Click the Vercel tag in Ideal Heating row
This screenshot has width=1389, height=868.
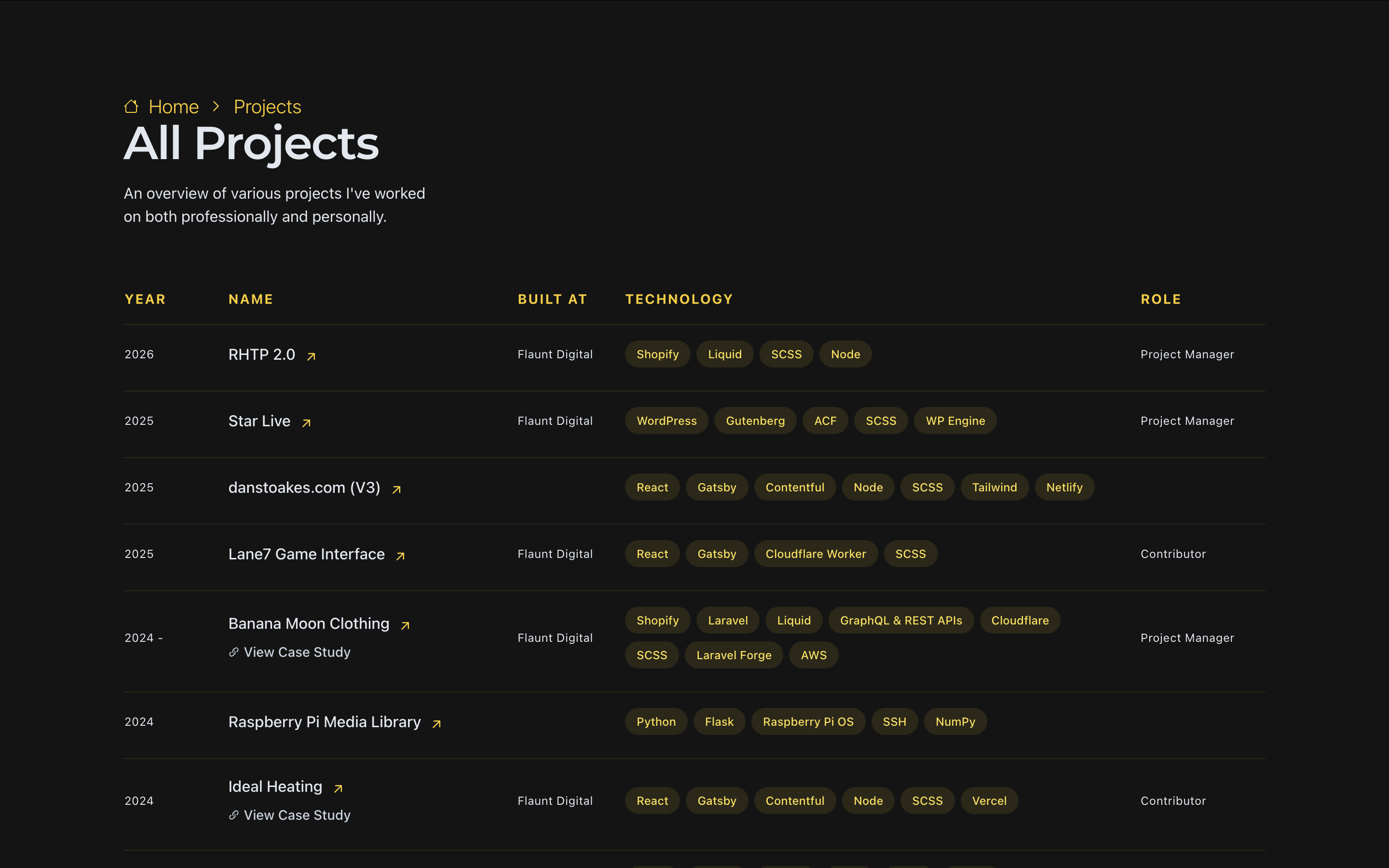coord(990,801)
